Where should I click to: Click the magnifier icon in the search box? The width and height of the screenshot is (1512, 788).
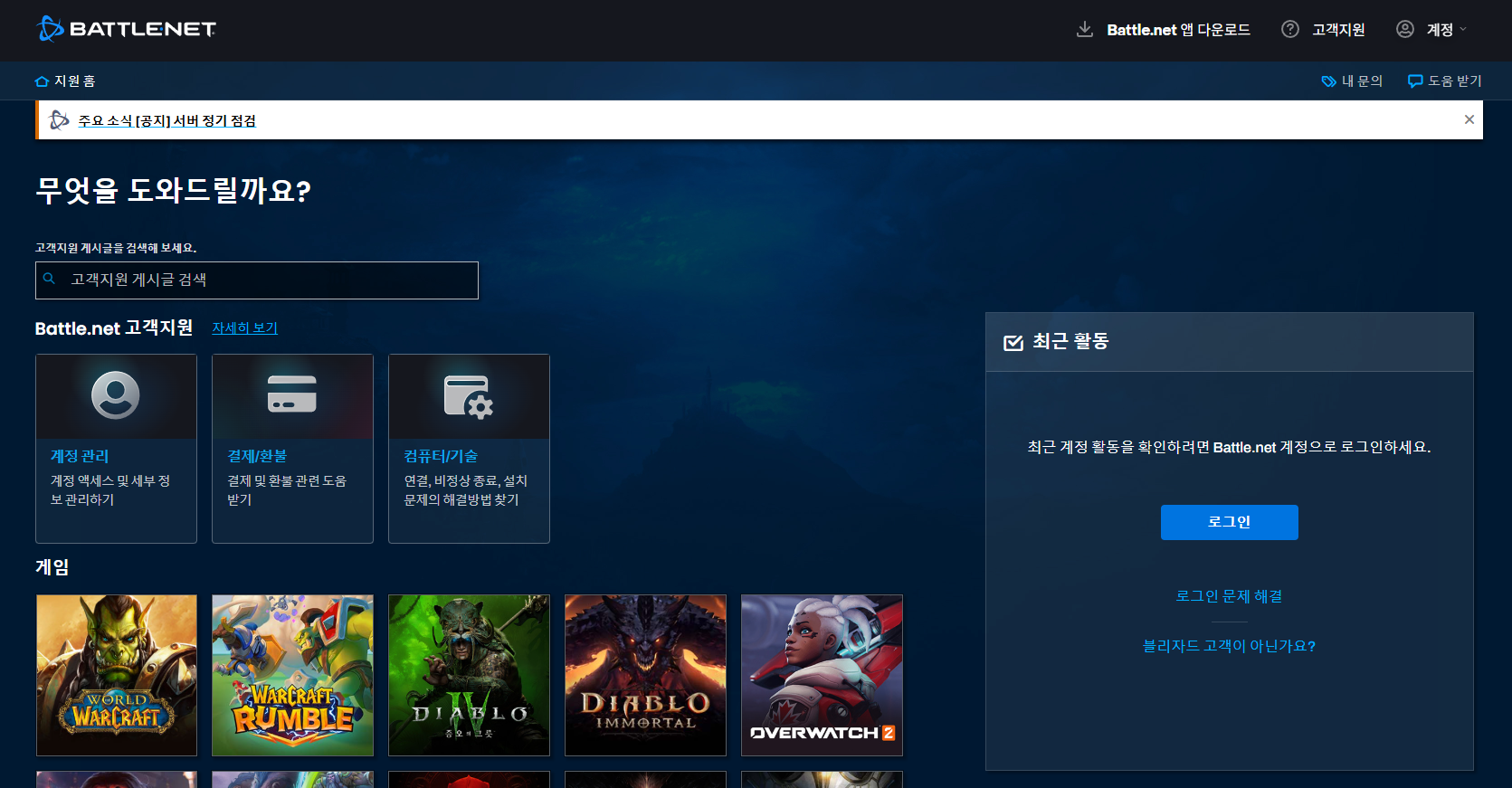pos(50,279)
